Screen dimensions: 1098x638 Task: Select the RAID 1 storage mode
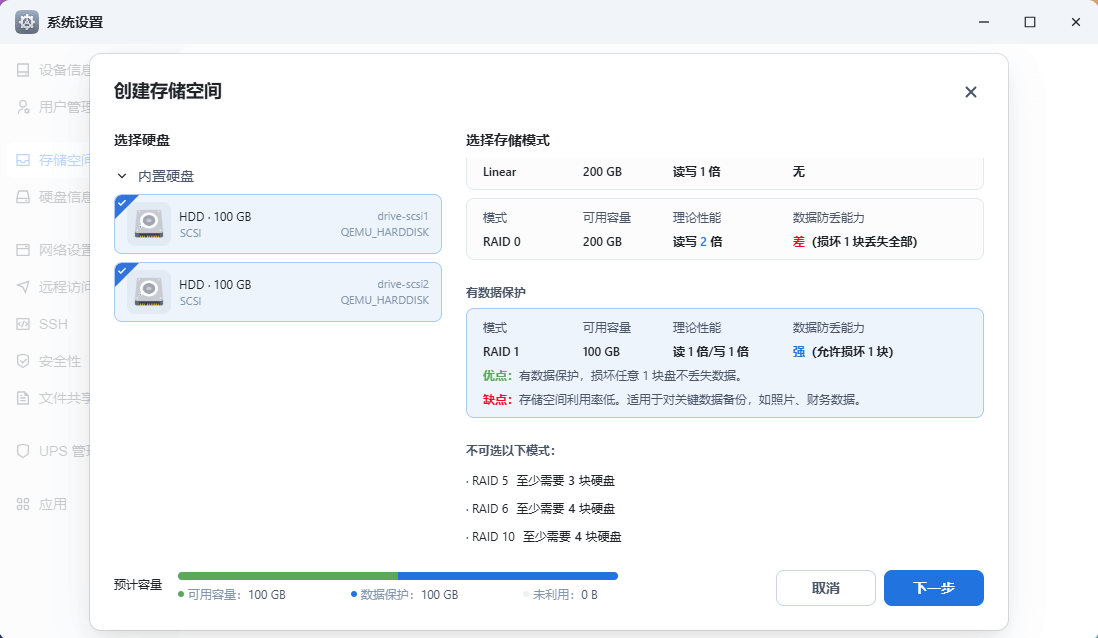(724, 362)
